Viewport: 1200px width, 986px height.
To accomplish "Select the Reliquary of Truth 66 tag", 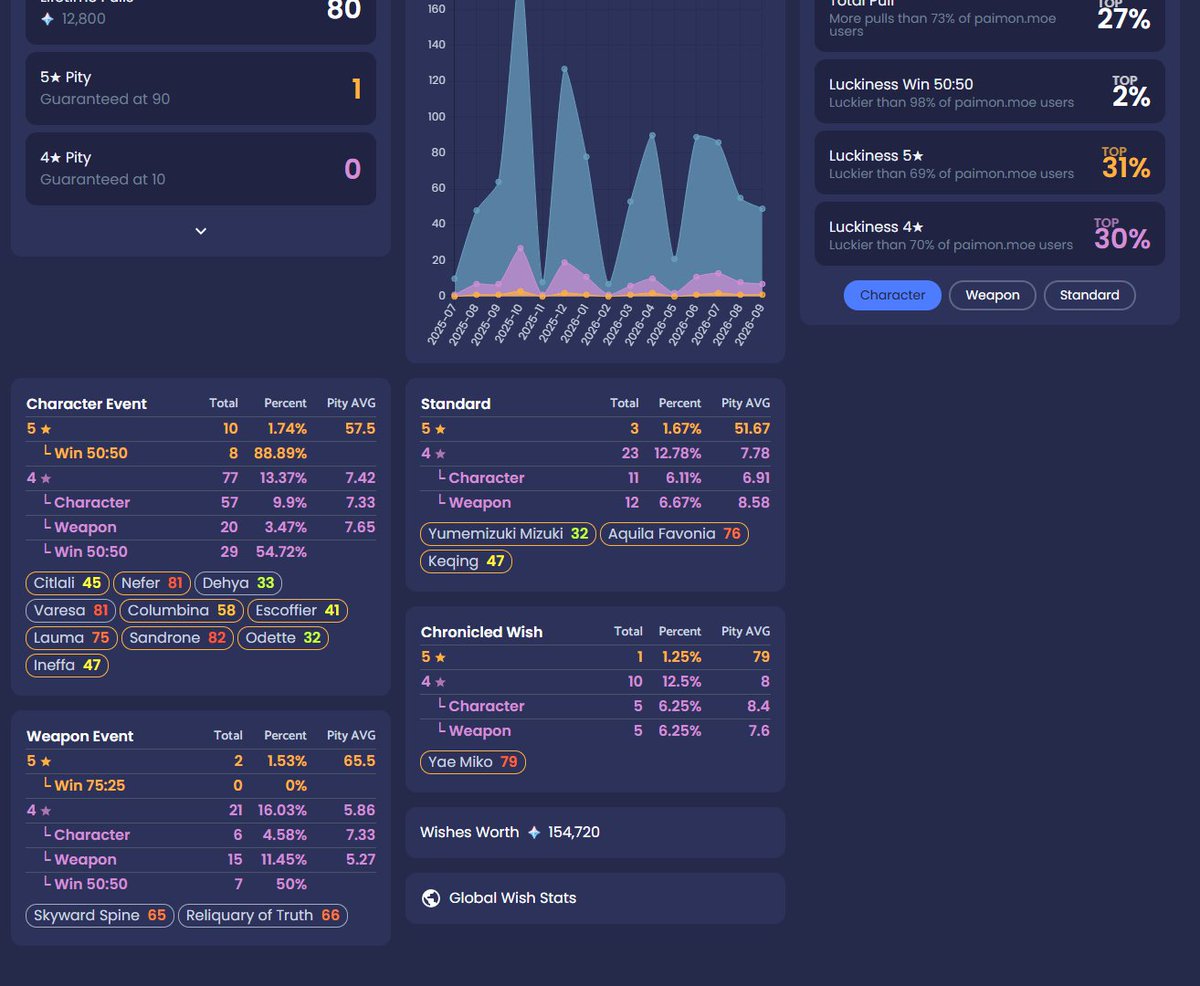I will point(263,916).
